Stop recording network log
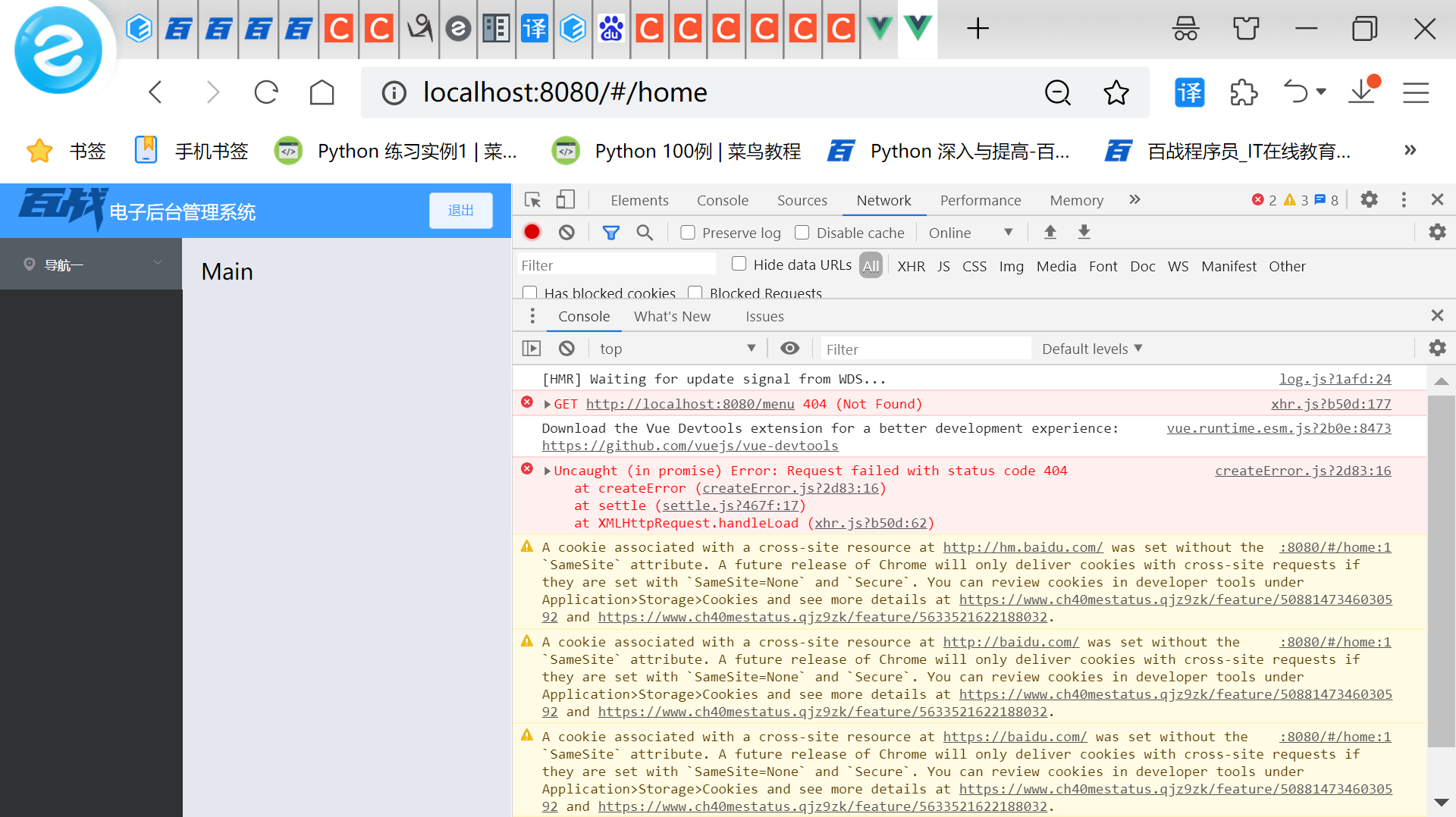The width and height of the screenshot is (1456, 817). (532, 232)
